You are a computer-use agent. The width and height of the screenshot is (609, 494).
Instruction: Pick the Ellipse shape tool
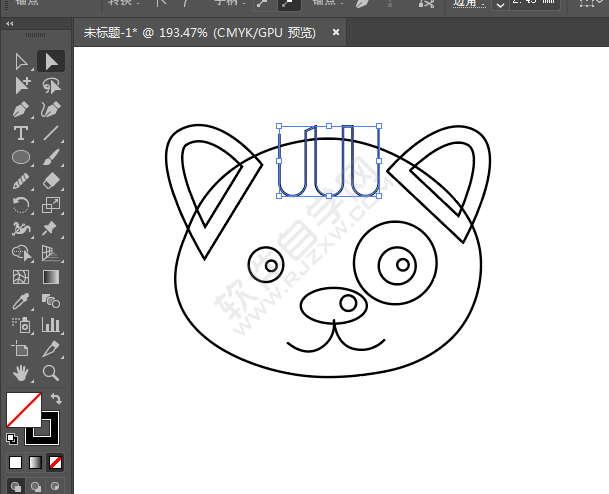click(21, 157)
